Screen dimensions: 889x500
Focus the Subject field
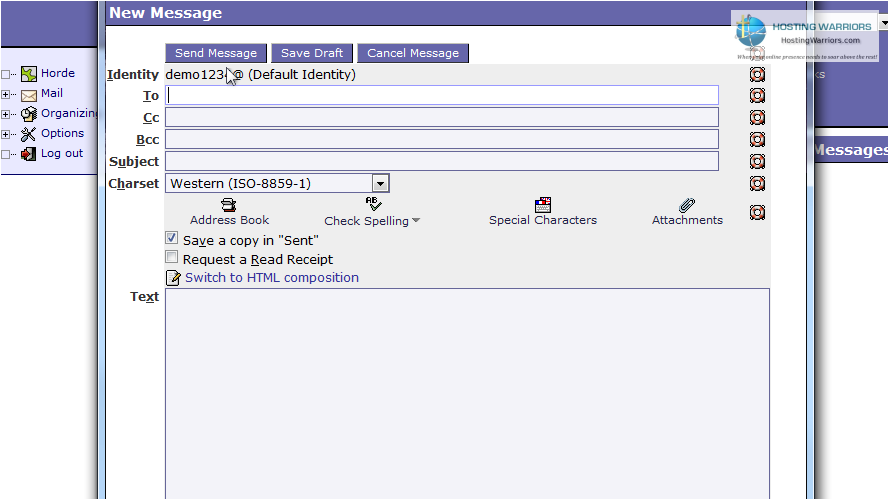(x=442, y=161)
